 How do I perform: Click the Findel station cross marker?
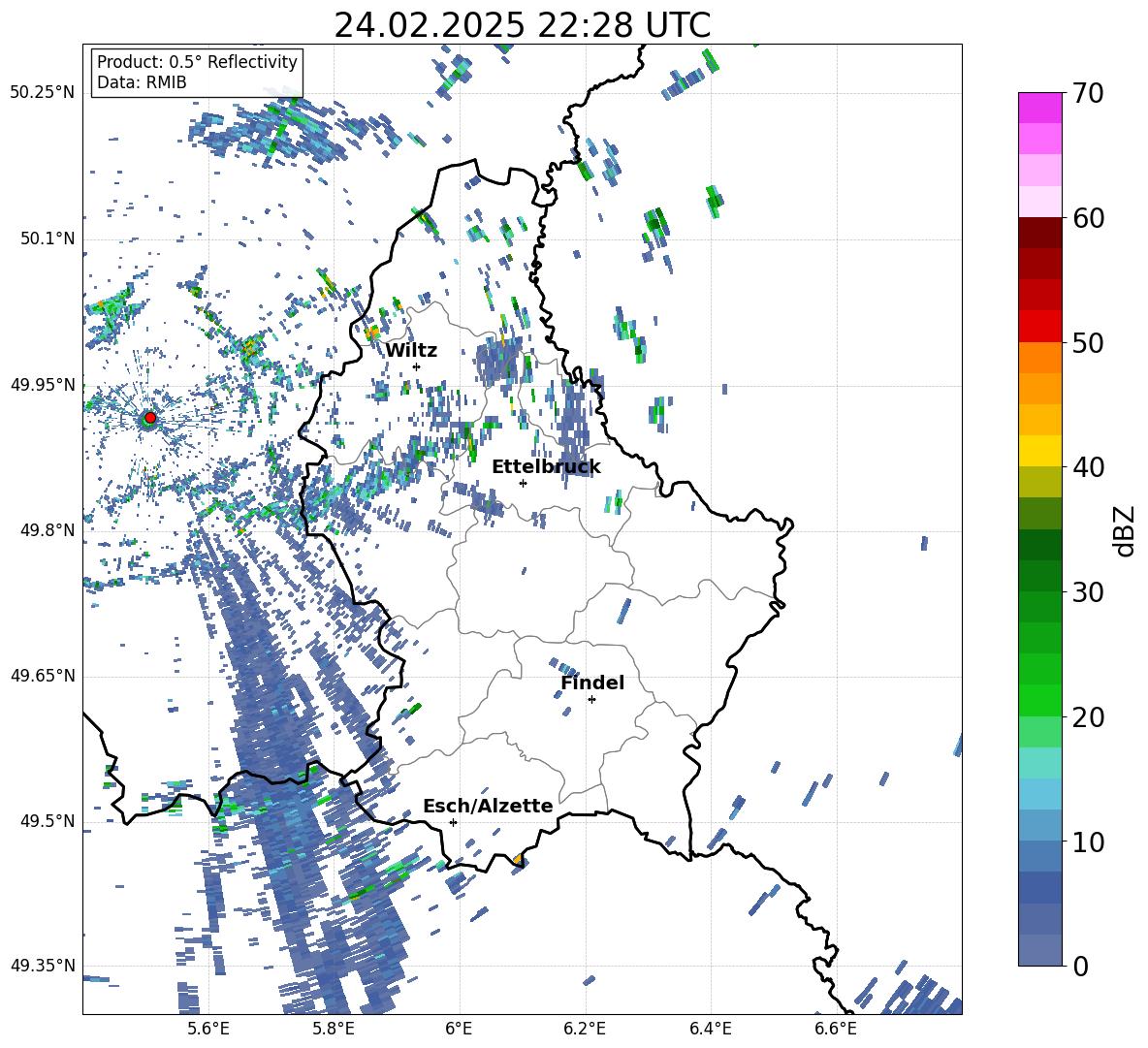pos(591,700)
